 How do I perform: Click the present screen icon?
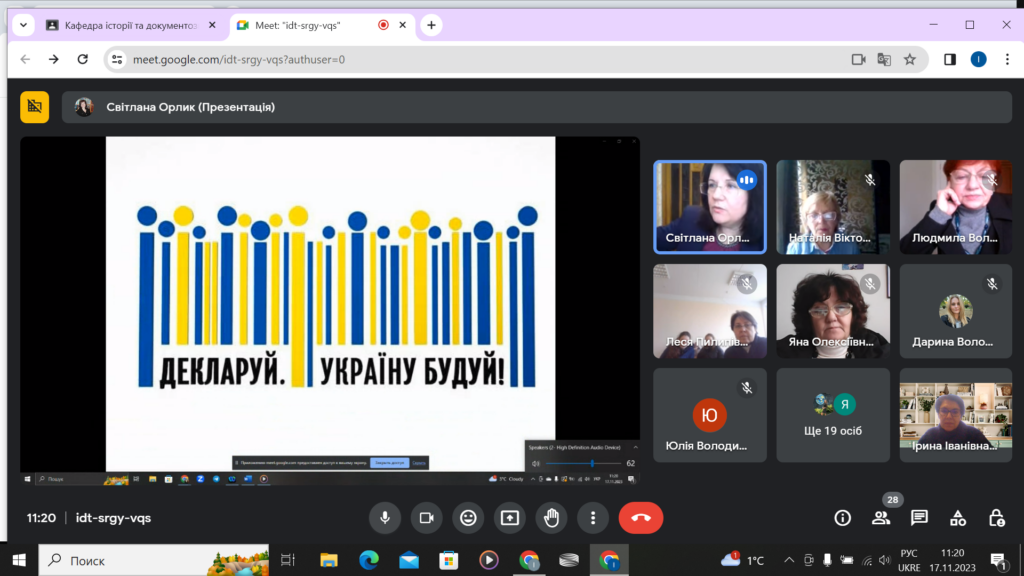pos(509,517)
